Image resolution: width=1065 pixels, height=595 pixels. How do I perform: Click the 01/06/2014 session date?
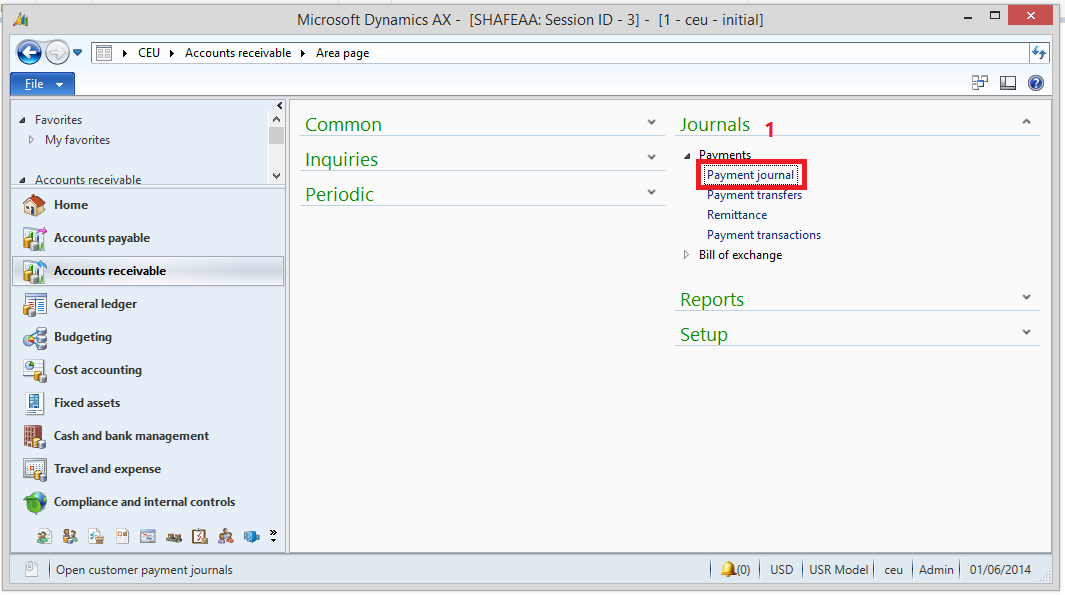[1000, 570]
